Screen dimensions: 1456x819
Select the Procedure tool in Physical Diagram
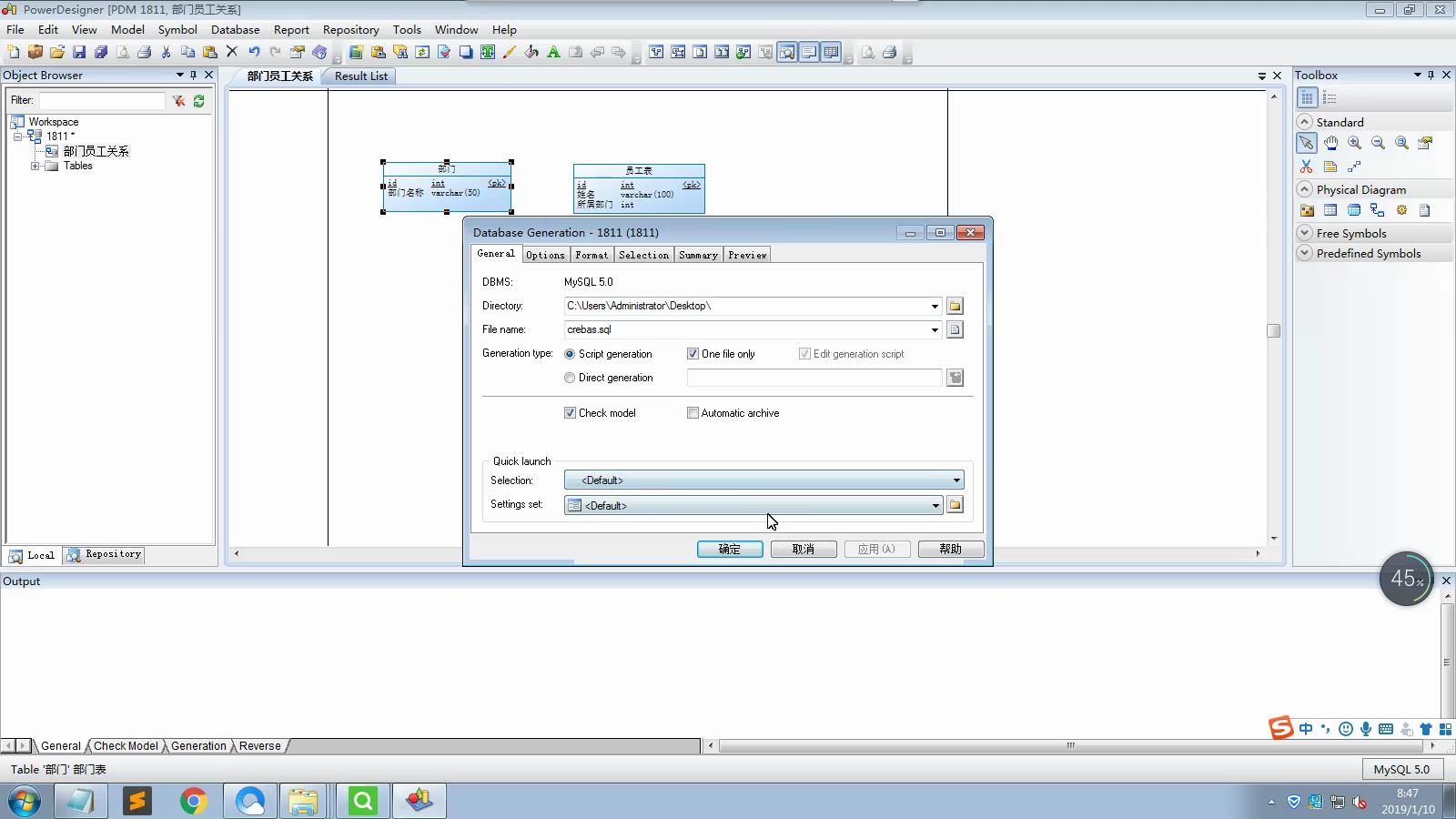pos(1401,210)
